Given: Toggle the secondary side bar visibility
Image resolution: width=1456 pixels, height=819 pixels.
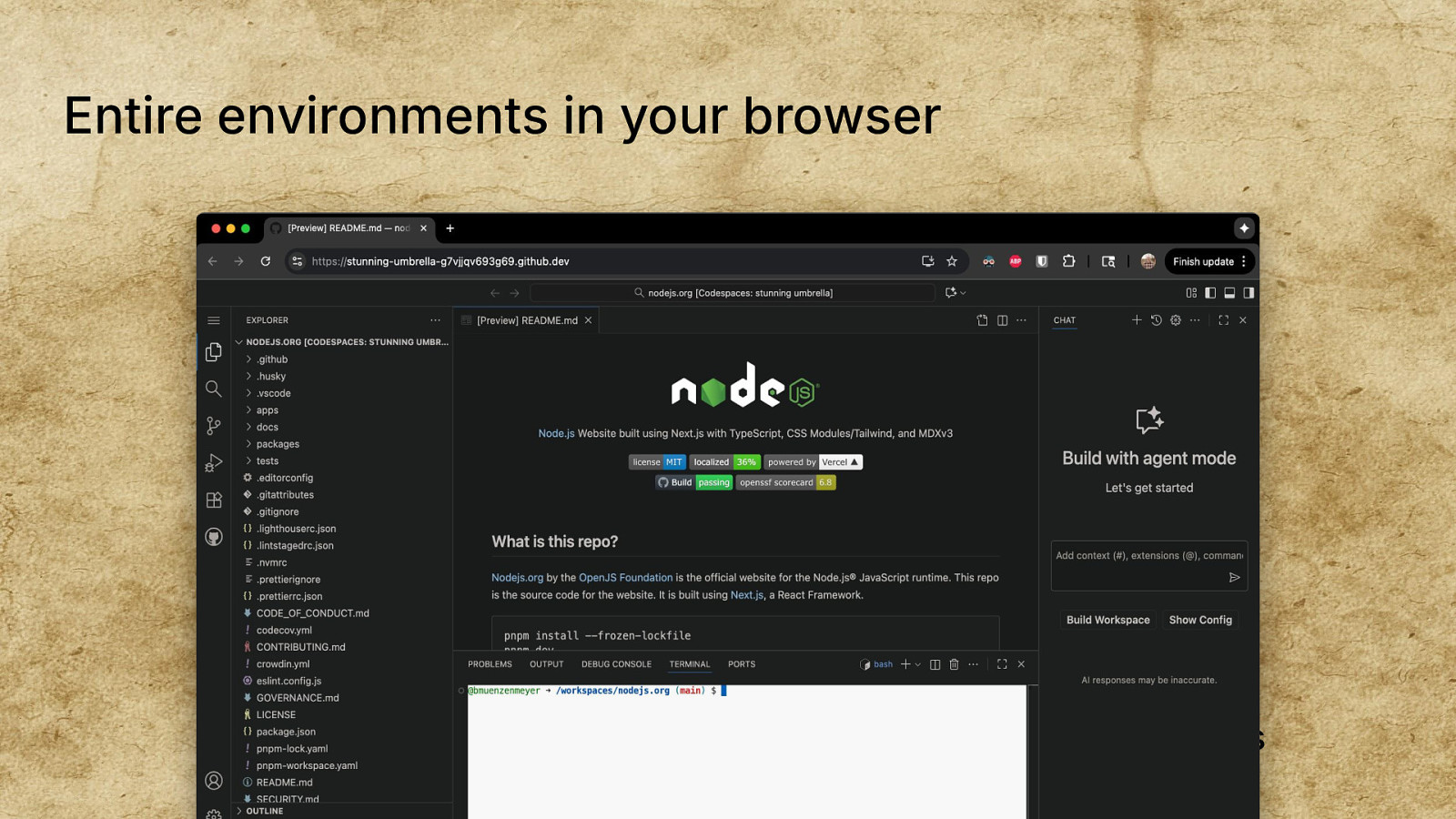Looking at the screenshot, I should pyautogui.click(x=1249, y=293).
